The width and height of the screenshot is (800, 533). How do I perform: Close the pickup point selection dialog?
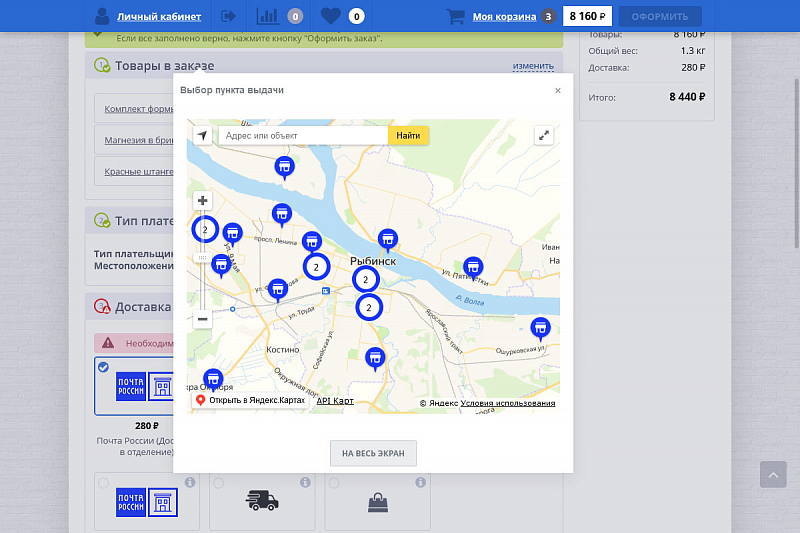pos(558,90)
